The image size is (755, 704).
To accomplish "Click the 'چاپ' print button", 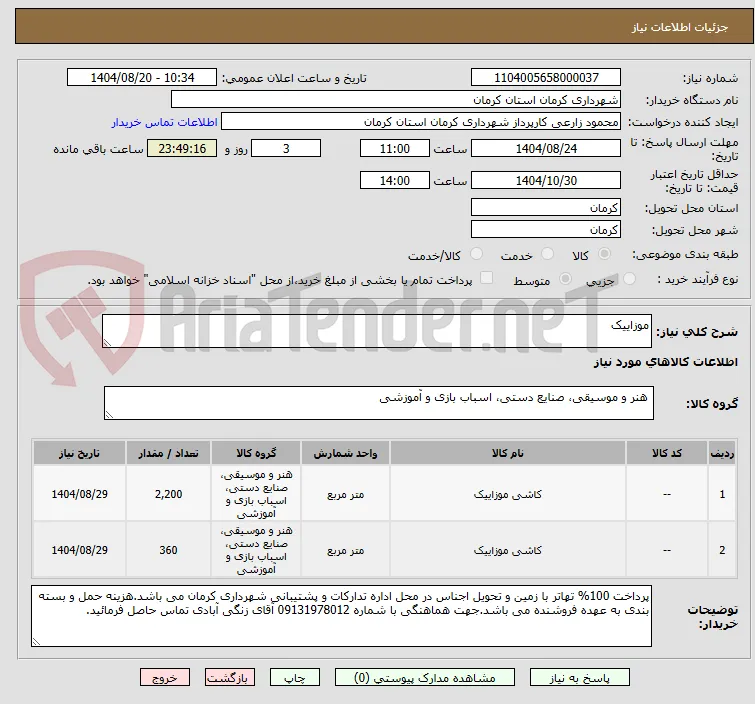I will [x=295, y=678].
